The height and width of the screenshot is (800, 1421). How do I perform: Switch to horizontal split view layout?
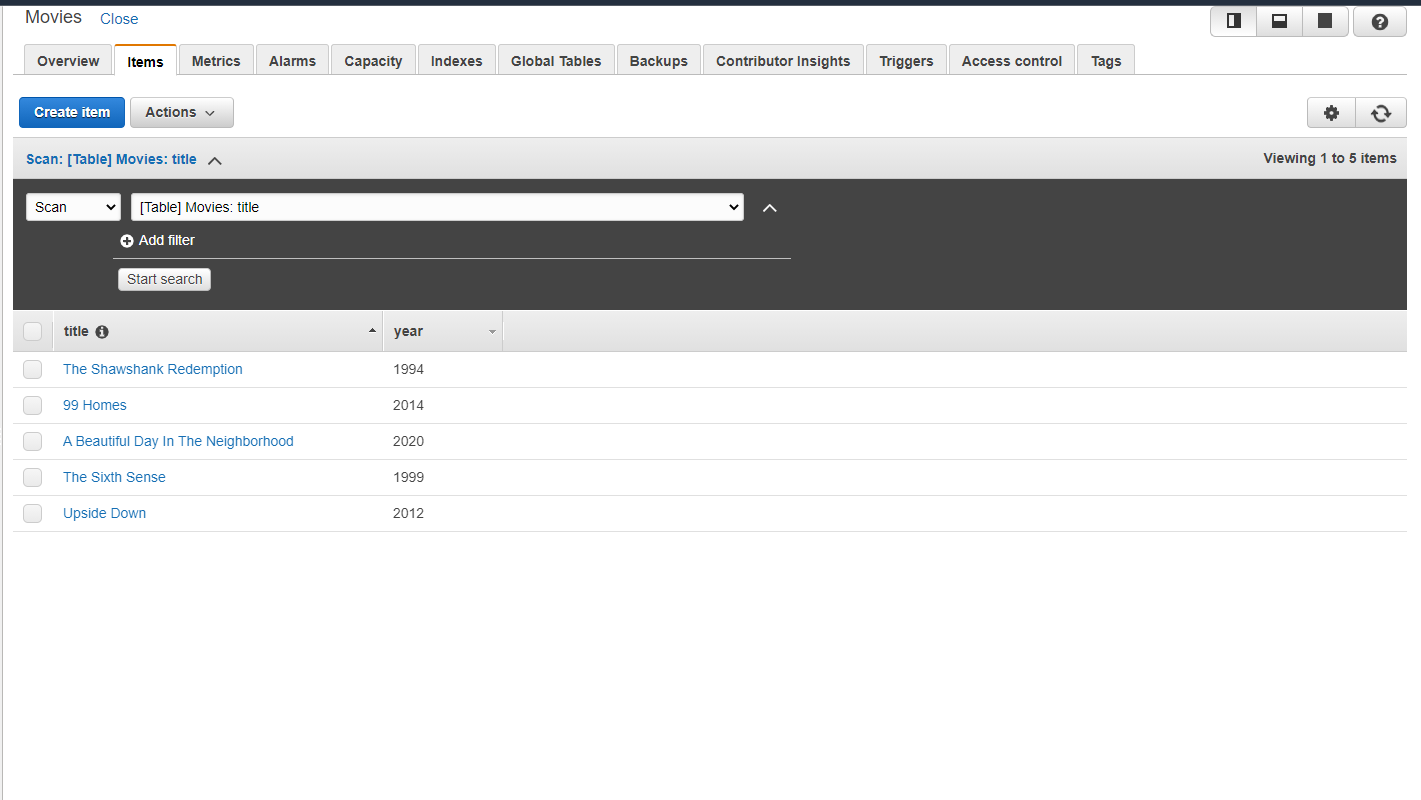pos(1279,21)
